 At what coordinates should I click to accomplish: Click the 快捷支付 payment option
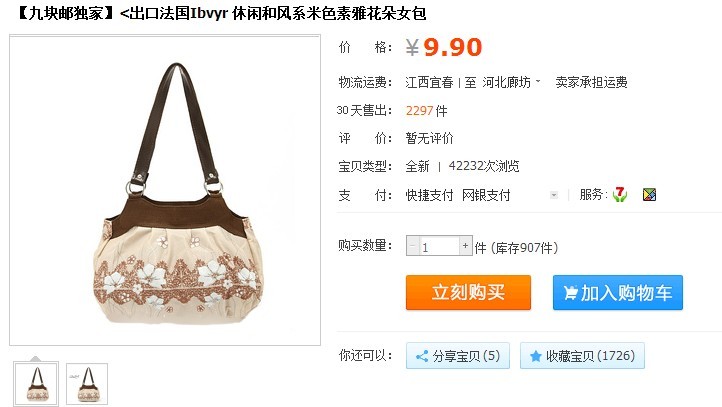click(429, 195)
